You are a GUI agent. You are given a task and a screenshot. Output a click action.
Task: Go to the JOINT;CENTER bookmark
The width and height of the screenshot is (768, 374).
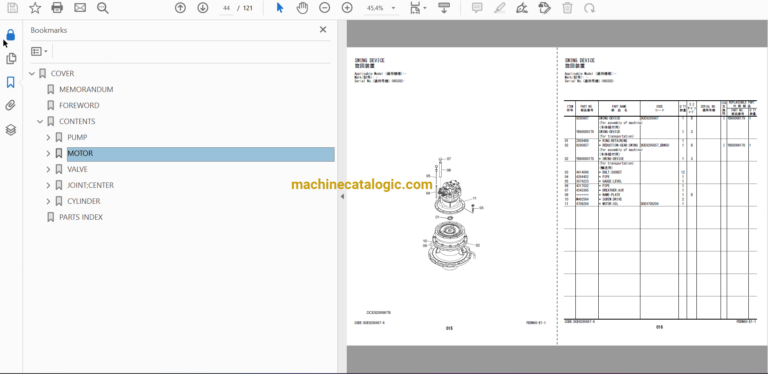point(90,185)
